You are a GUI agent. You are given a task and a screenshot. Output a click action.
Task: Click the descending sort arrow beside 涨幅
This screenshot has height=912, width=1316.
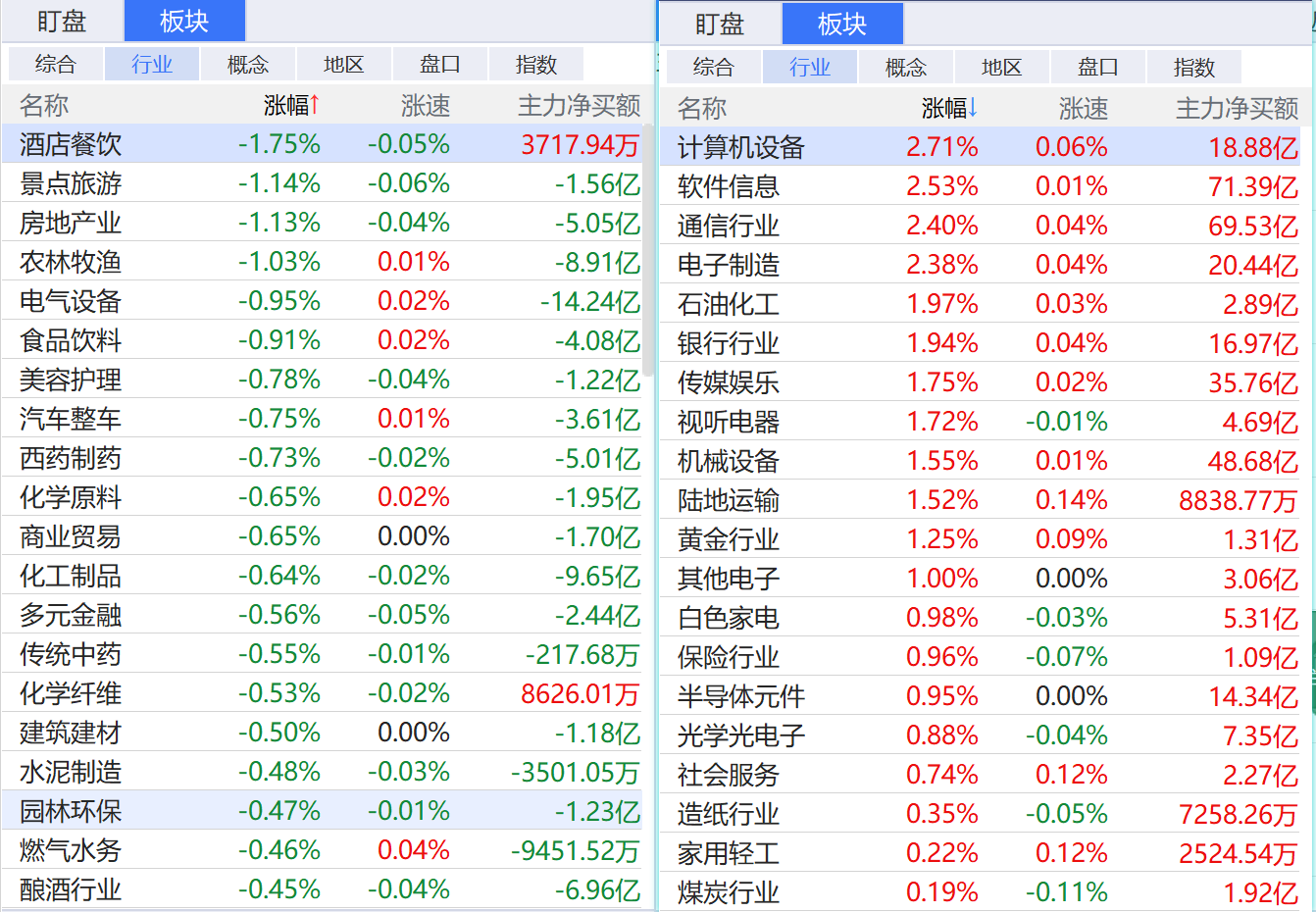coord(973,108)
